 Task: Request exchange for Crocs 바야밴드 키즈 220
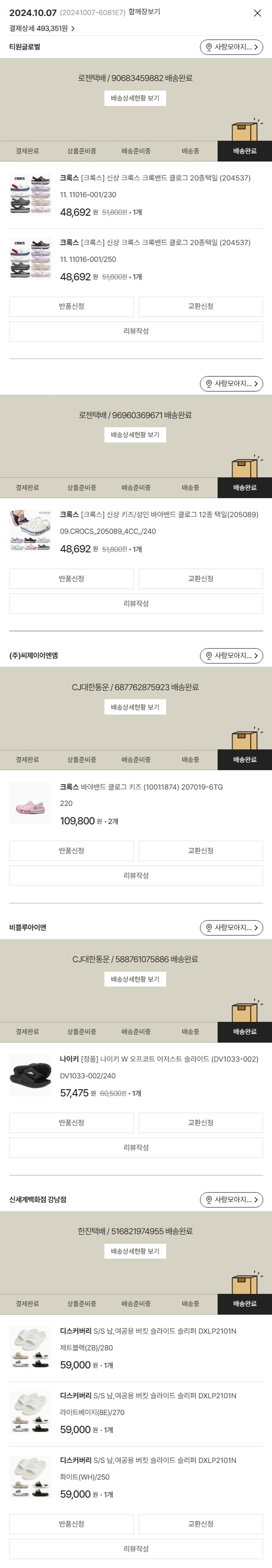[200, 850]
